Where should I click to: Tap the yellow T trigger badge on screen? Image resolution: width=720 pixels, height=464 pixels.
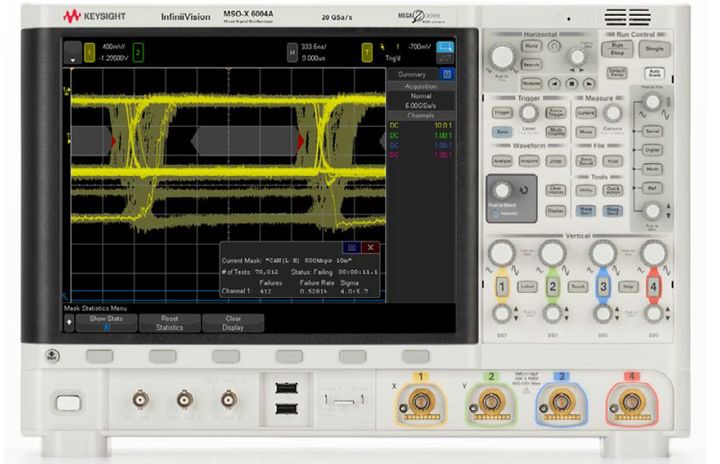pyautogui.click(x=367, y=52)
